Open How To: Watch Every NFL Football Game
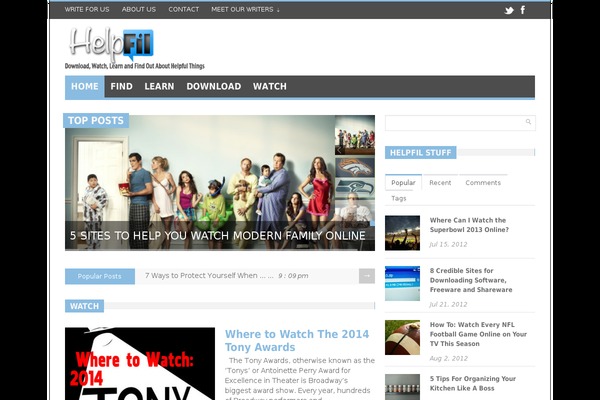The image size is (600, 400). pyautogui.click(x=478, y=334)
